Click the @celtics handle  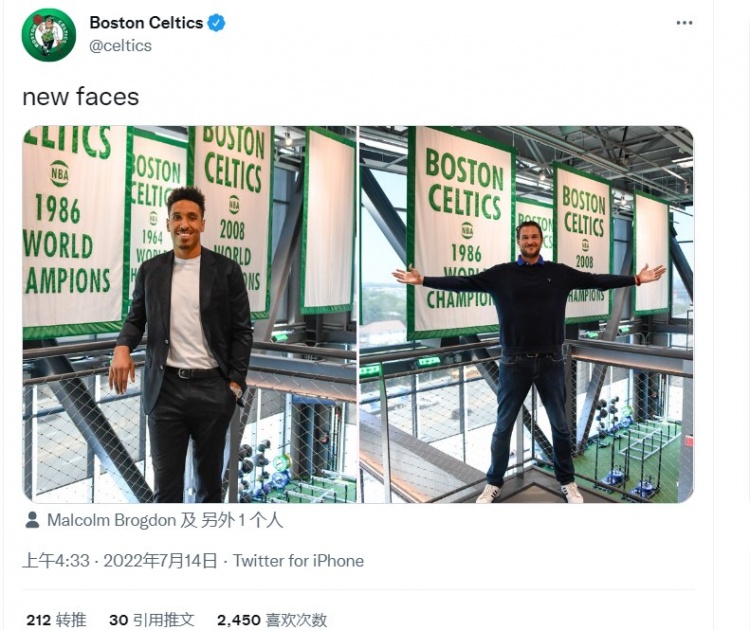[120, 46]
